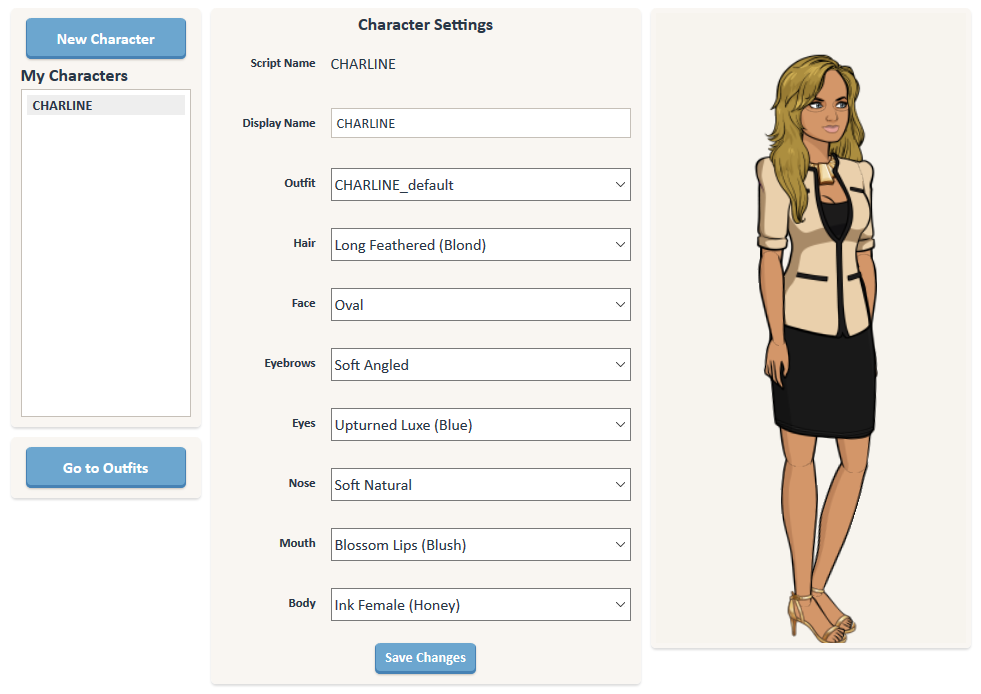Click the New Character button
This screenshot has height=694, width=981.
[106, 38]
